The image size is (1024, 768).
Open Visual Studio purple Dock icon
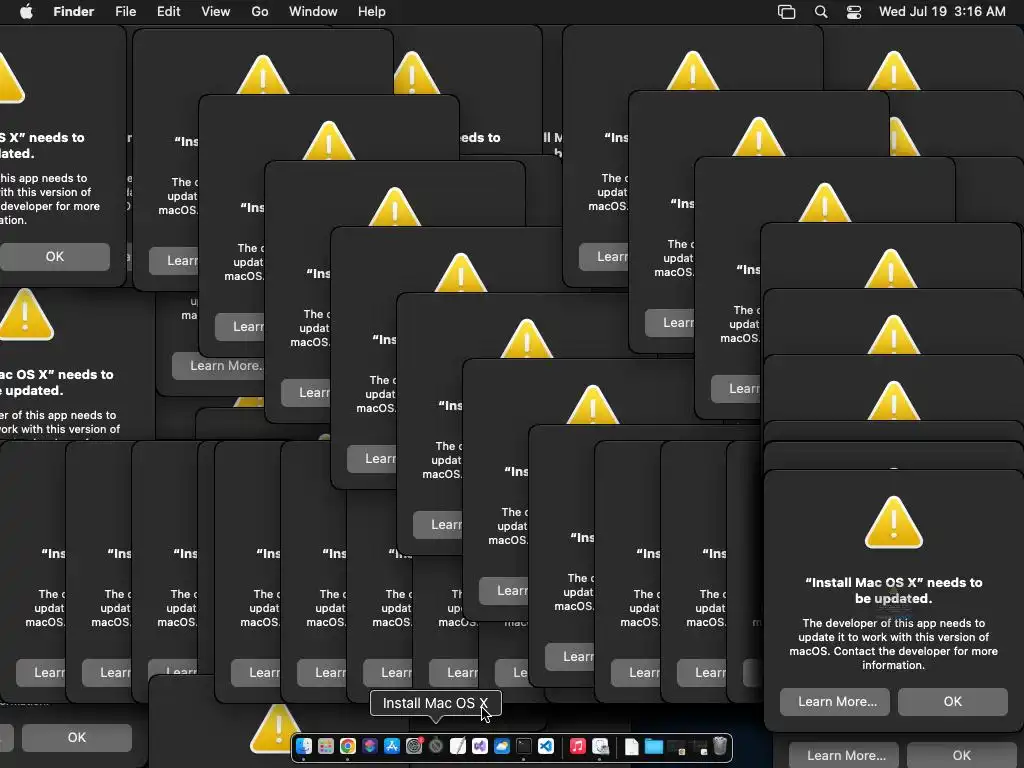[480, 746]
